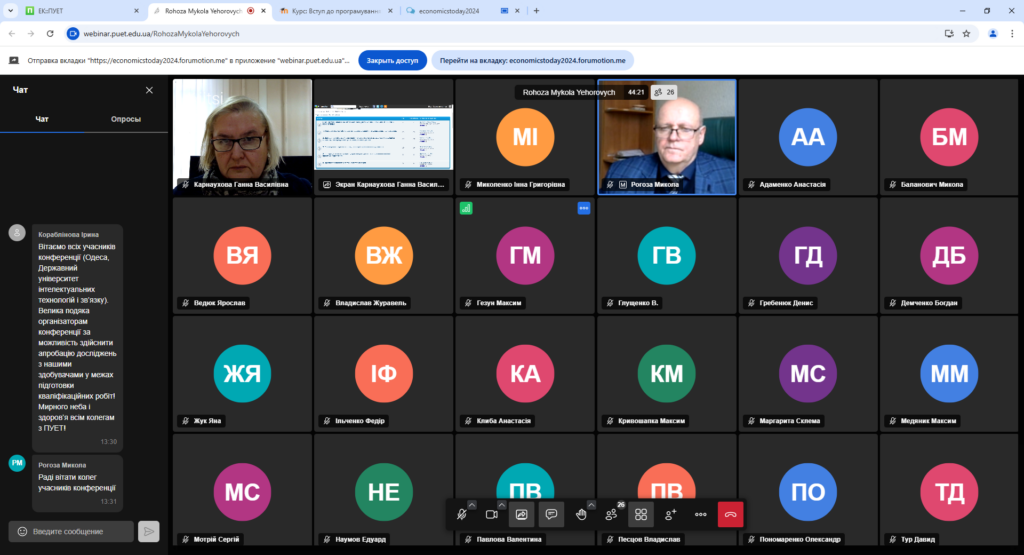Close the chat panel with X
This screenshot has width=1024, height=555.
point(149,90)
